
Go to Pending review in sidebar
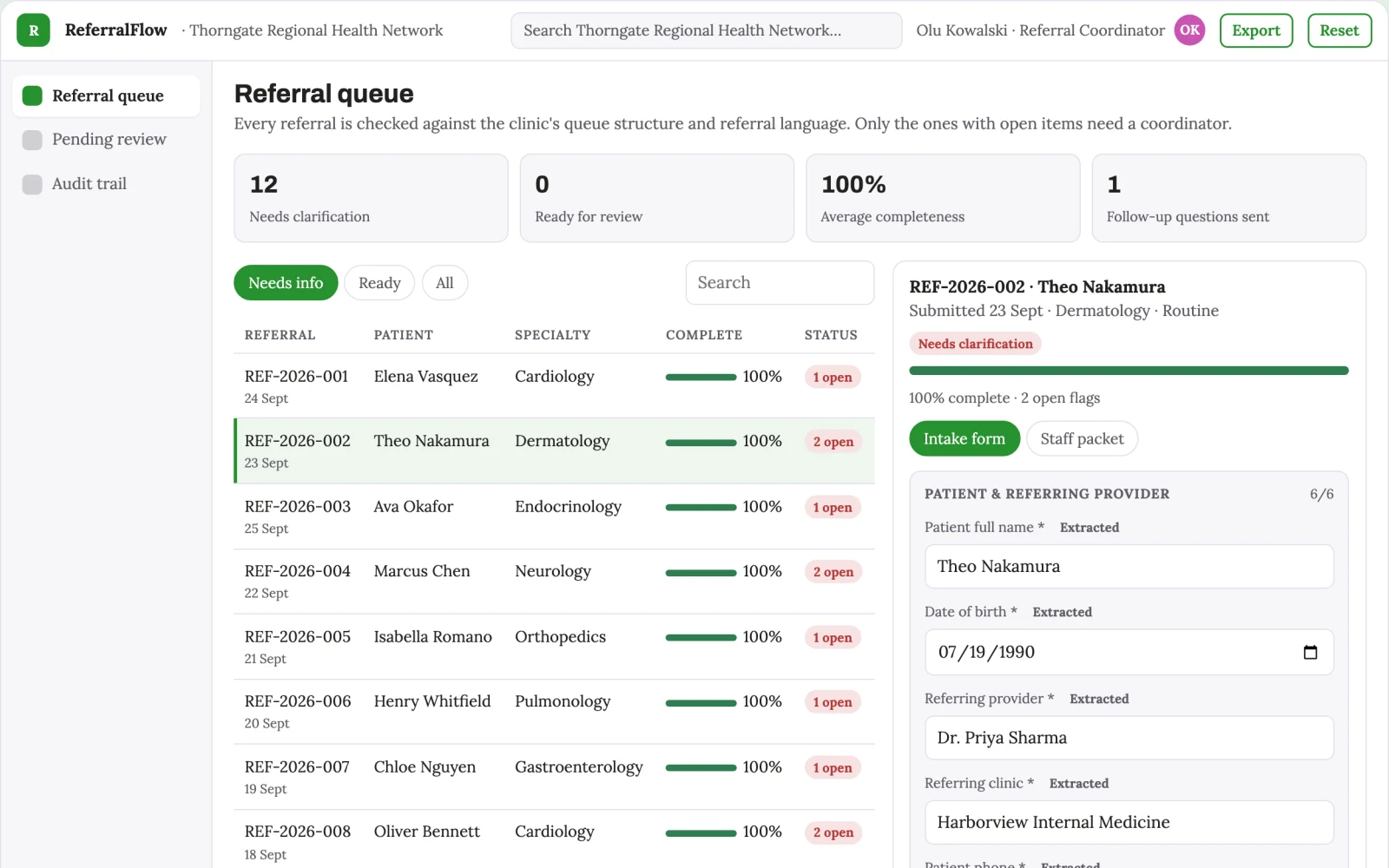pyautogui.click(x=106, y=140)
